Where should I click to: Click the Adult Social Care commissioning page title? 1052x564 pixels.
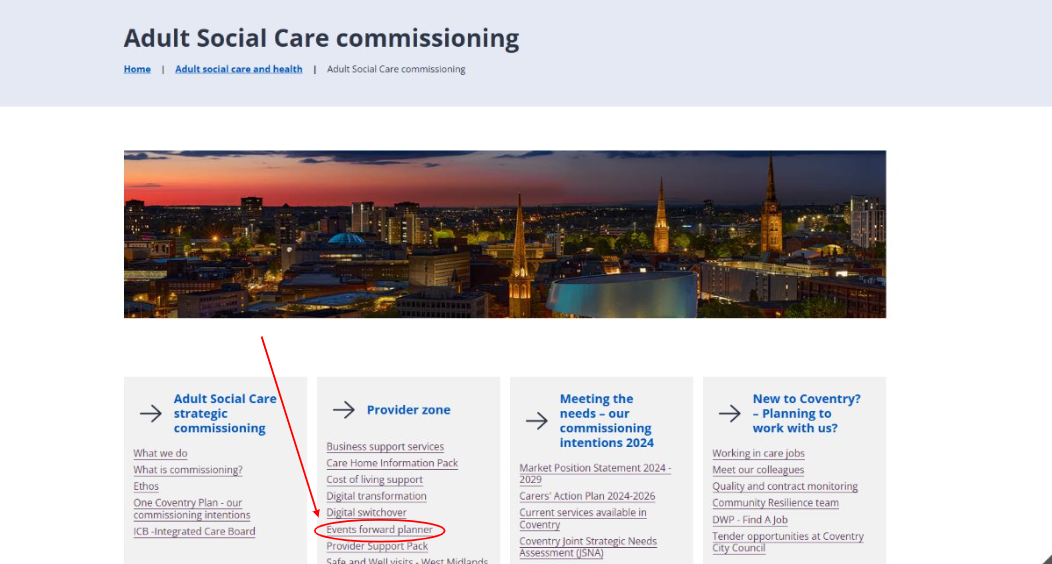point(321,38)
